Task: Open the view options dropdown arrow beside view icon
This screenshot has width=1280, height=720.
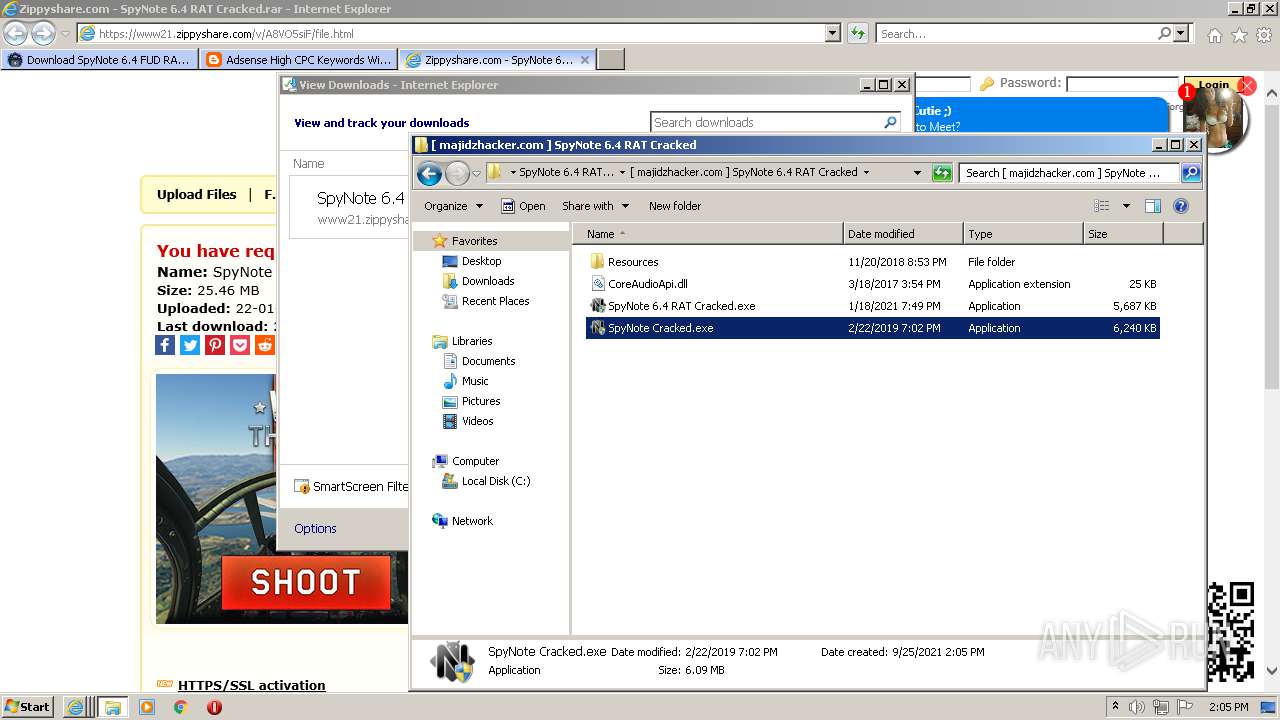Action: (1126, 206)
